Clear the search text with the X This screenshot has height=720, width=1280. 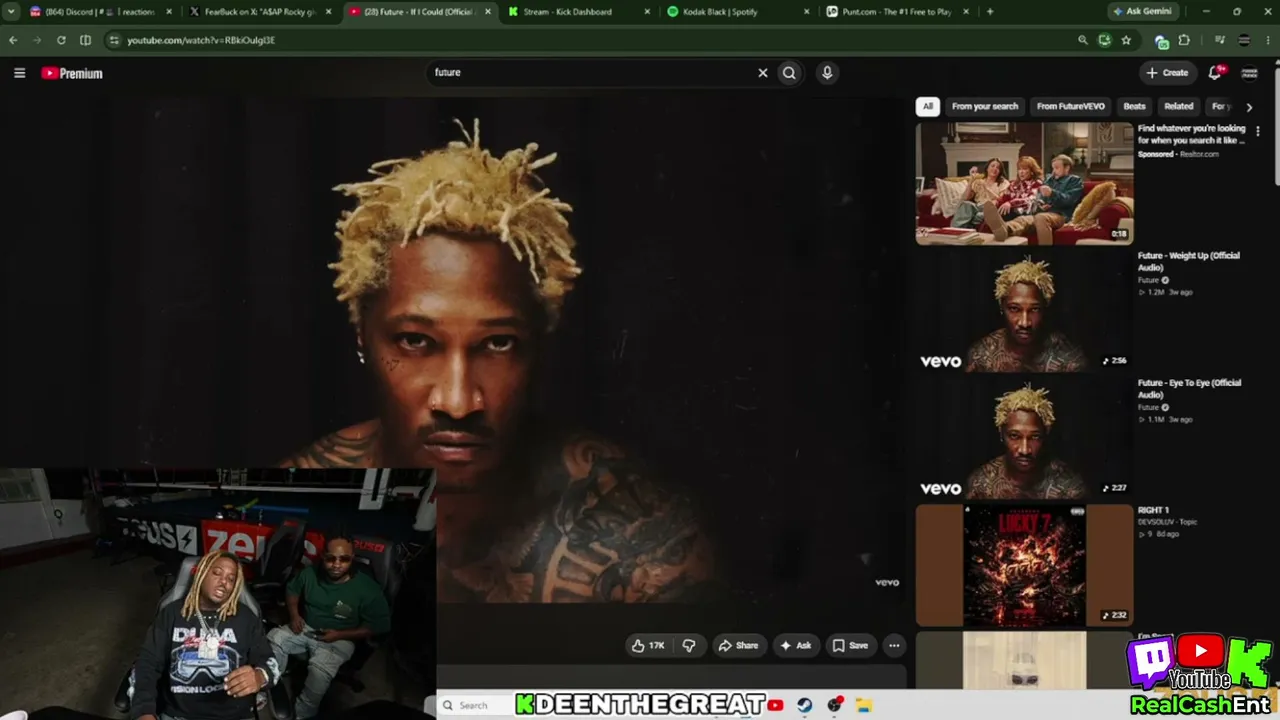(763, 73)
